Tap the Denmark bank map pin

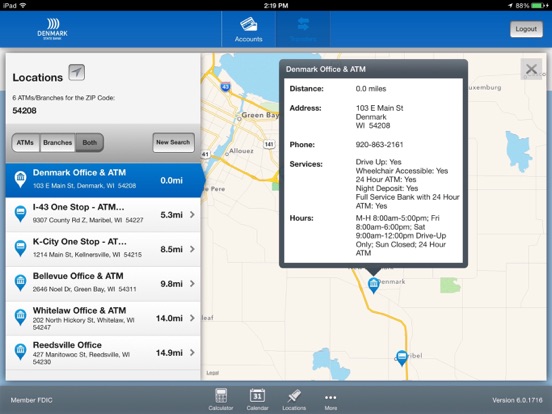point(374,285)
